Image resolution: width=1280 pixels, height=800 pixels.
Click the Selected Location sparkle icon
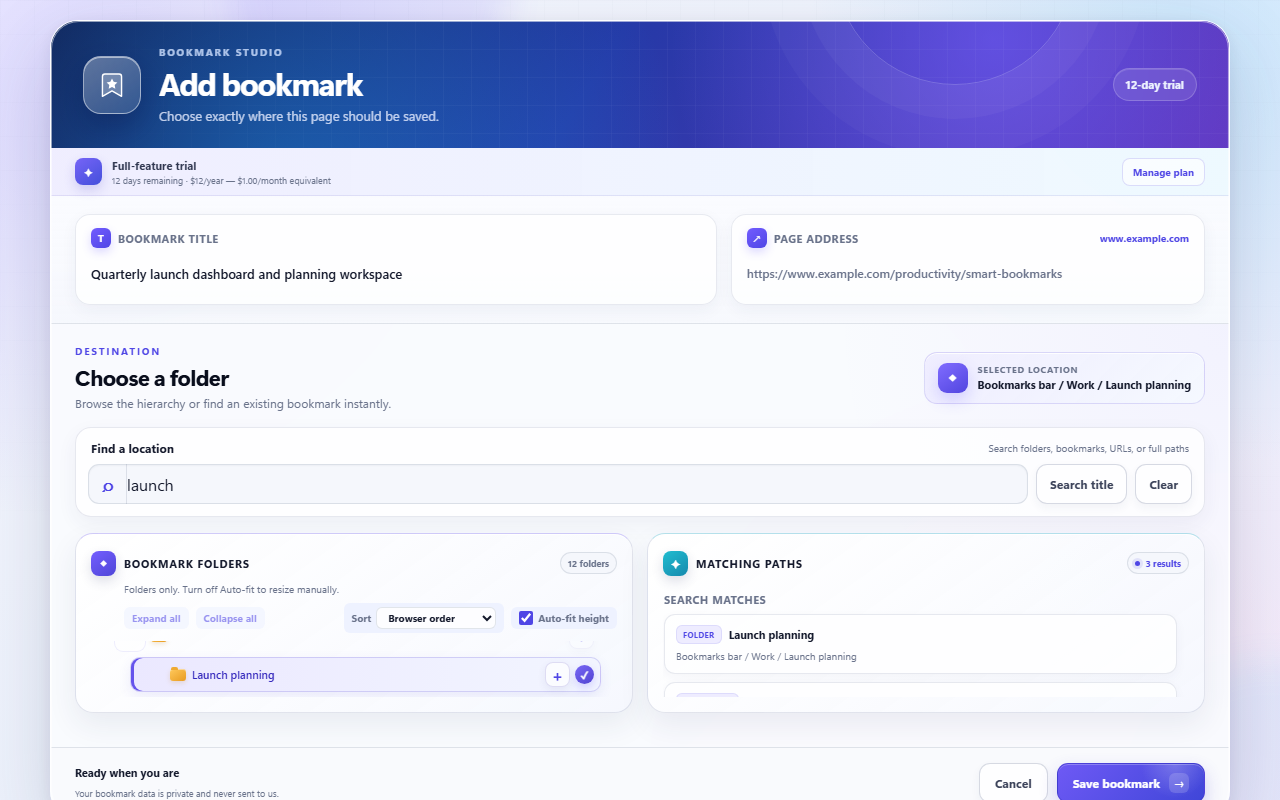click(x=952, y=378)
